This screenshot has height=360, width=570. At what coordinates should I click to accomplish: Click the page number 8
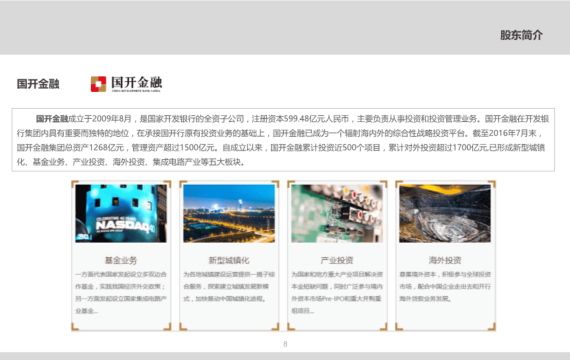(285, 344)
